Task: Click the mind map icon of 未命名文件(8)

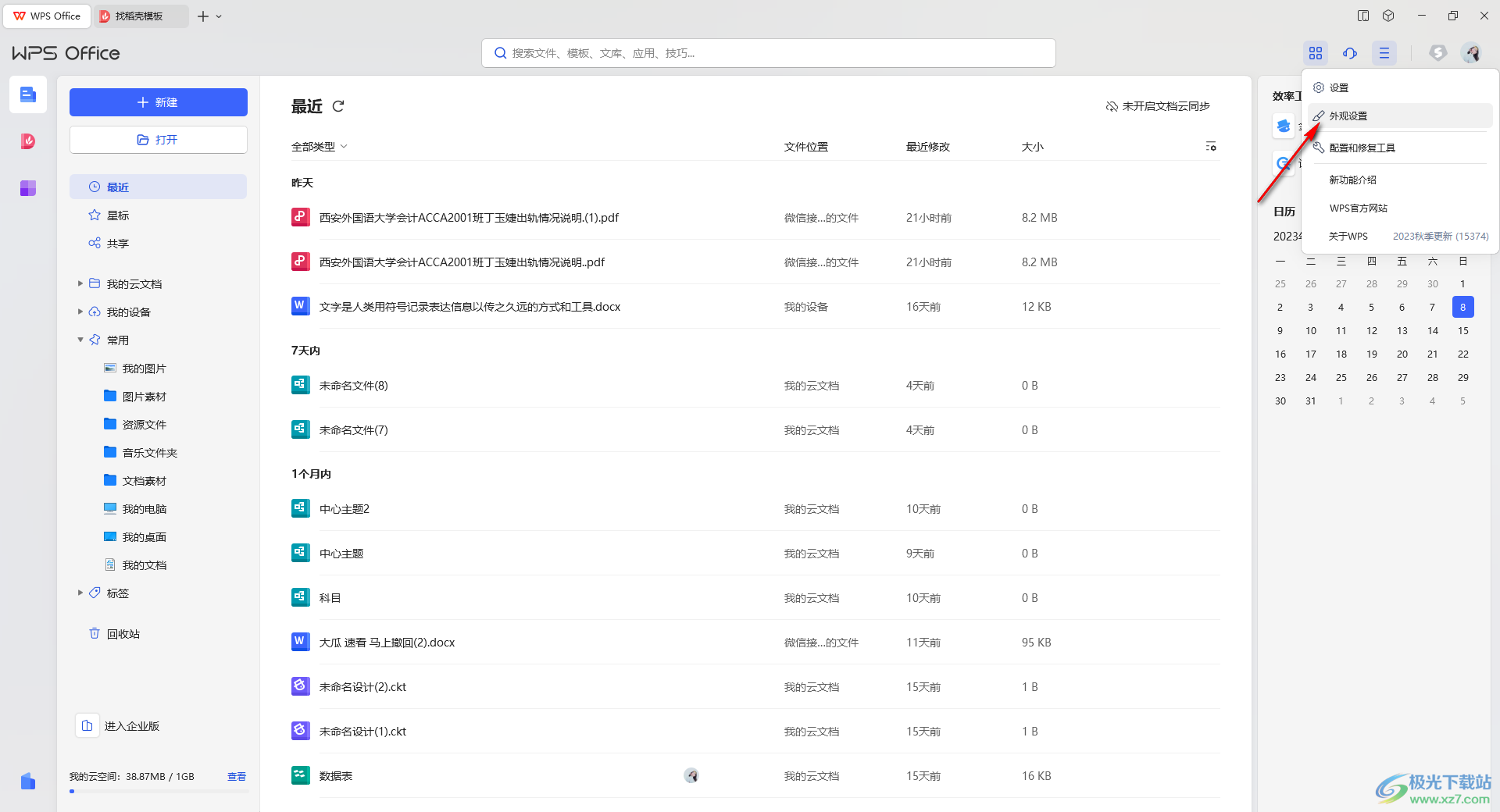Action: coord(301,385)
